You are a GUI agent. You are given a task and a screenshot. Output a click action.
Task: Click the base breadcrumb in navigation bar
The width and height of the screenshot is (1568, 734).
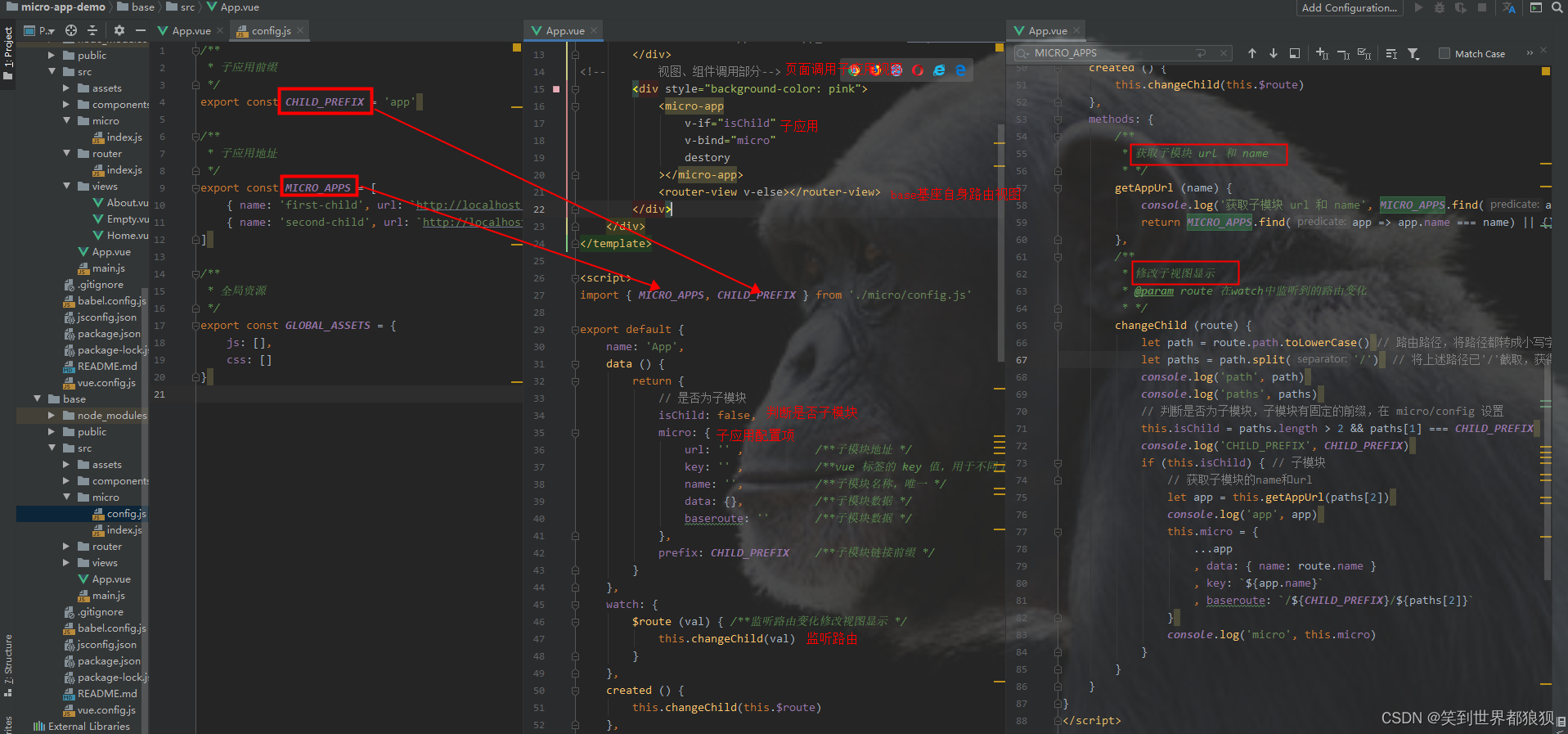coord(136,7)
